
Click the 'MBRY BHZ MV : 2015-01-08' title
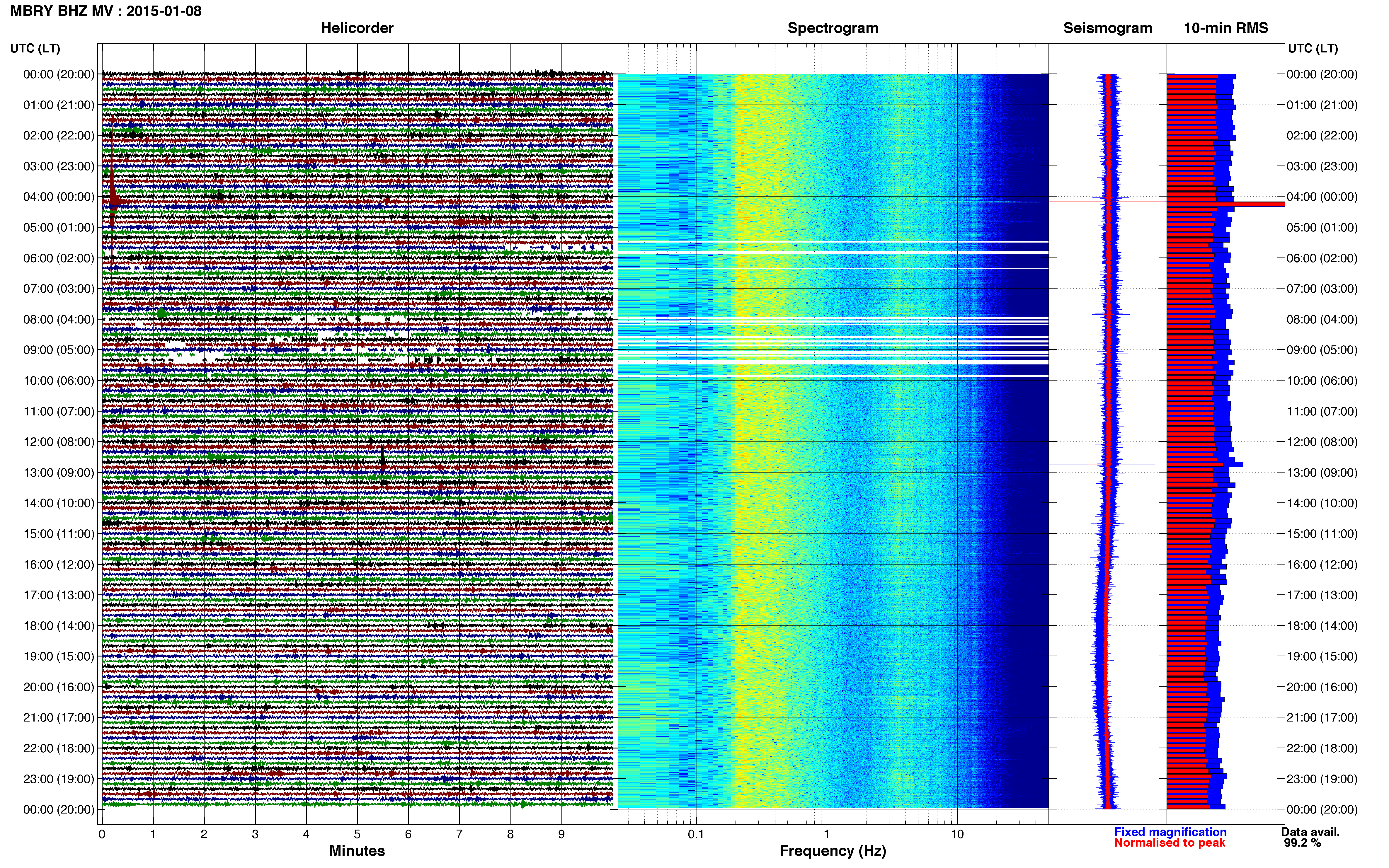point(106,11)
